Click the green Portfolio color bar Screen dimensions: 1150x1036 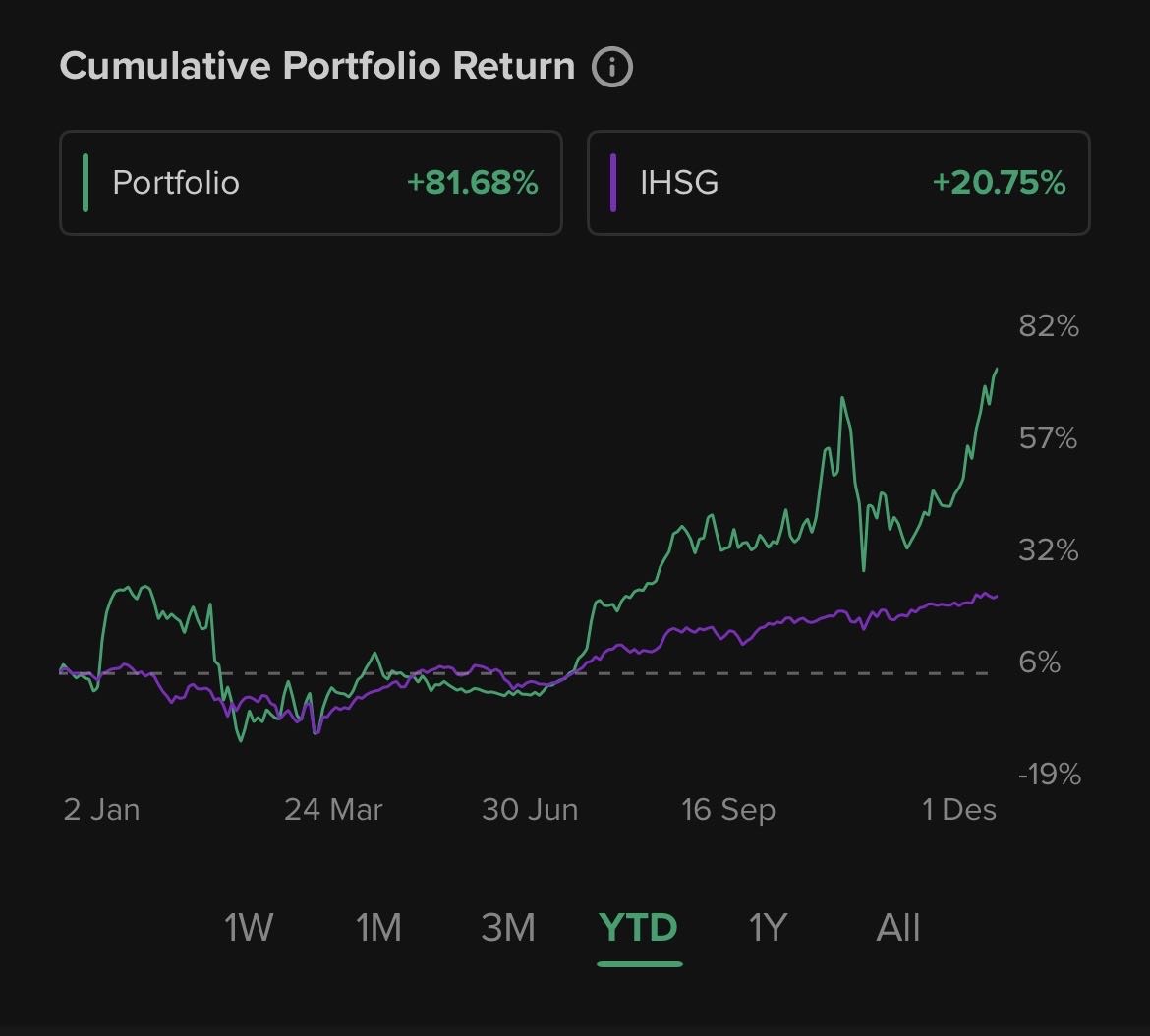coord(86,183)
